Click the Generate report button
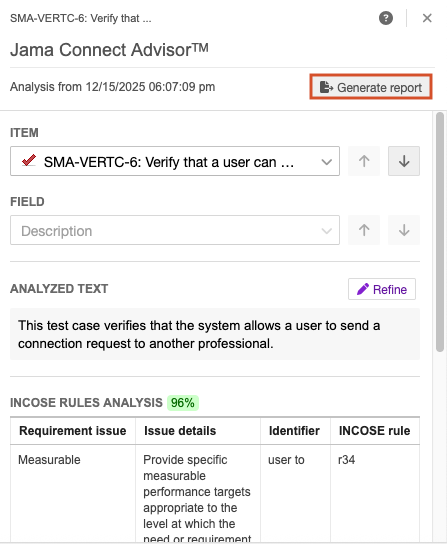 click(x=371, y=87)
